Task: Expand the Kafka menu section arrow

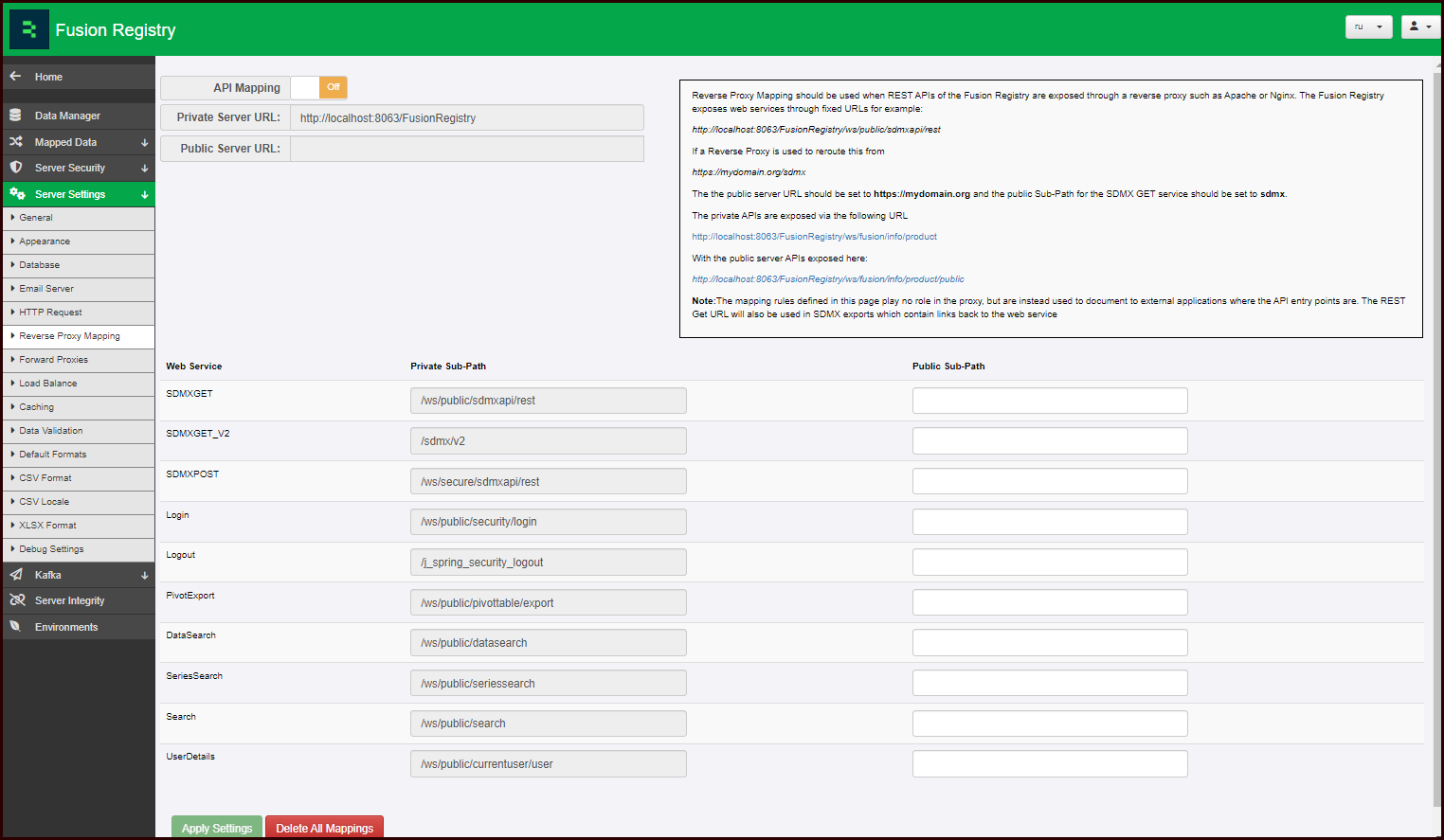Action: [145, 576]
